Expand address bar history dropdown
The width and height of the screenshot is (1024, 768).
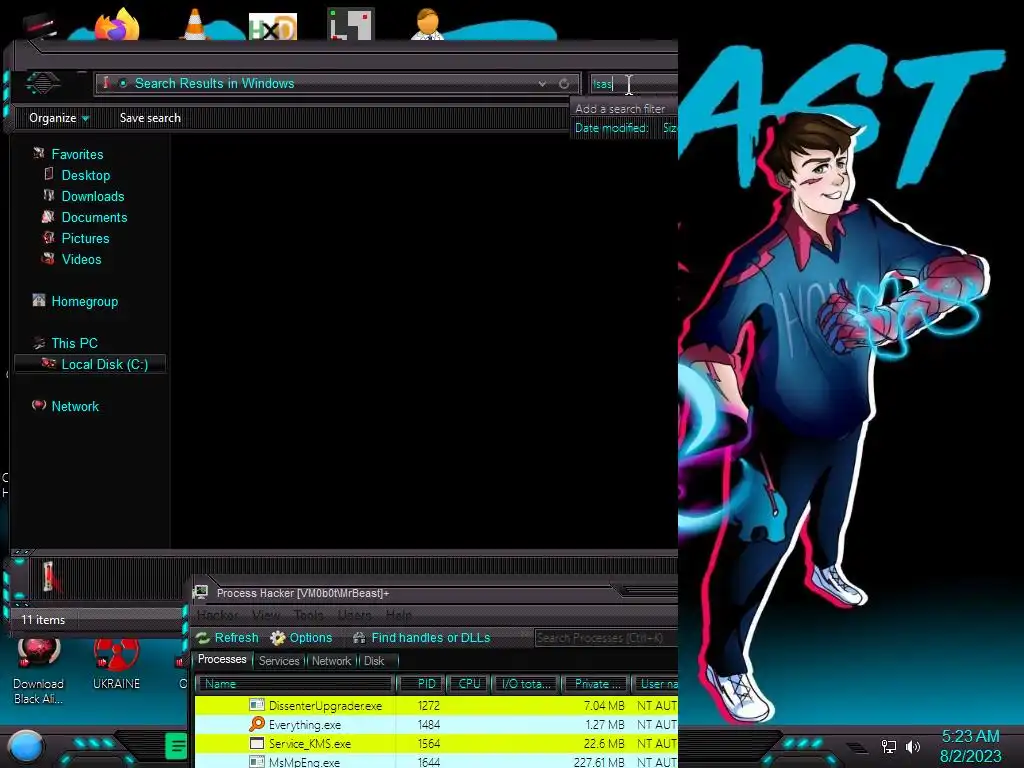click(542, 84)
